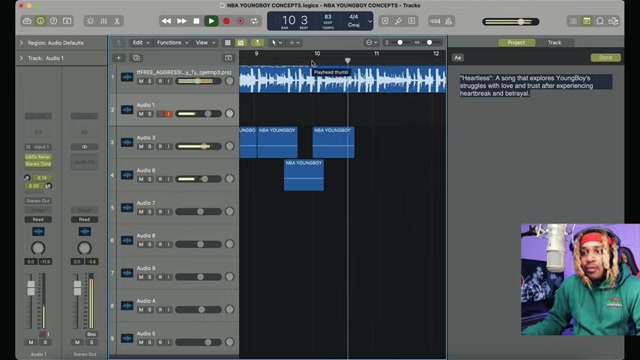Screen dimensions: 640x360
Task: Open the Library button in the control bar
Action: (x=27, y=21)
